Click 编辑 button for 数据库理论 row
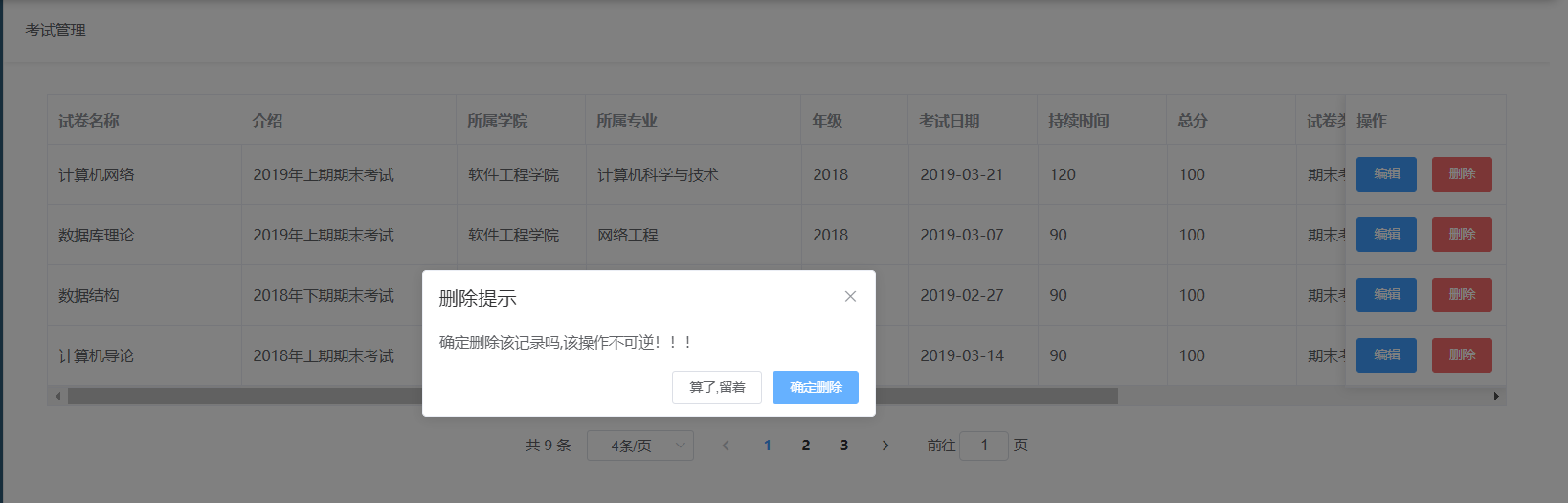The height and width of the screenshot is (503, 1568). 1386,235
